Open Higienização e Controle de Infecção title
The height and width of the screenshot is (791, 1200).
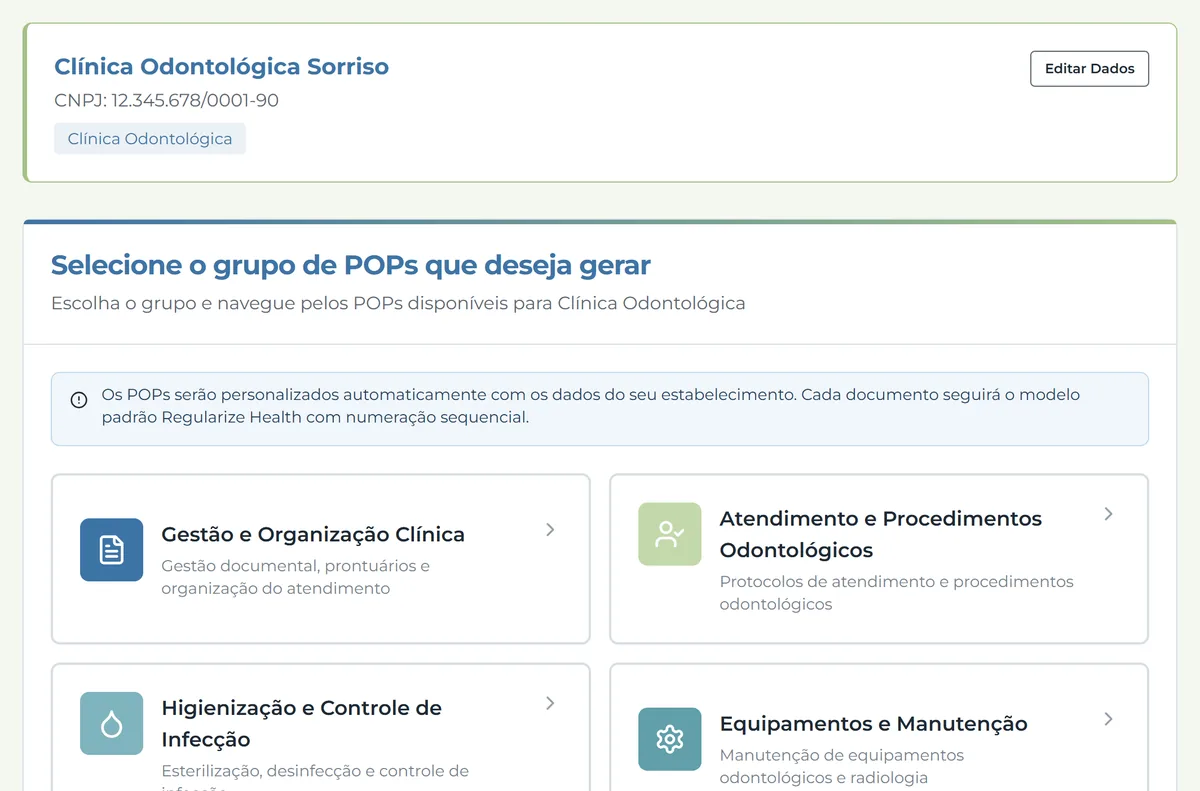tap(302, 723)
